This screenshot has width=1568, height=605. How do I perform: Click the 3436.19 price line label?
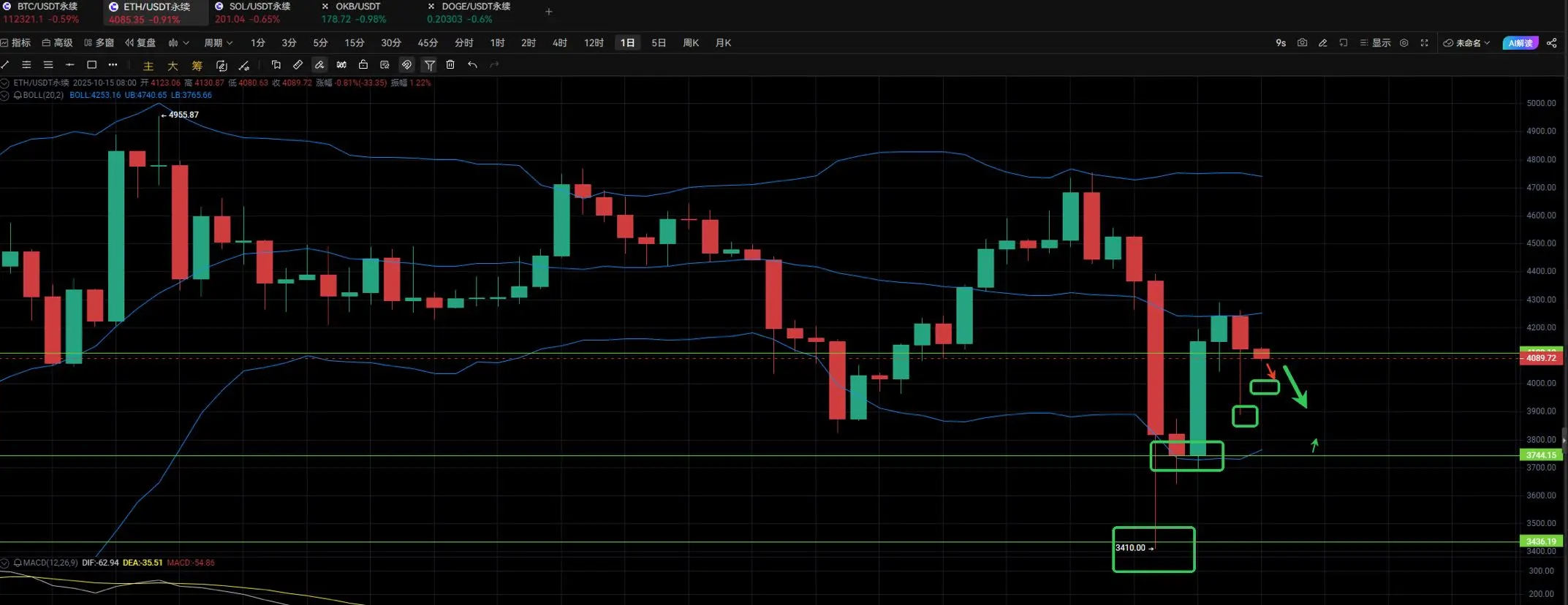(1541, 541)
